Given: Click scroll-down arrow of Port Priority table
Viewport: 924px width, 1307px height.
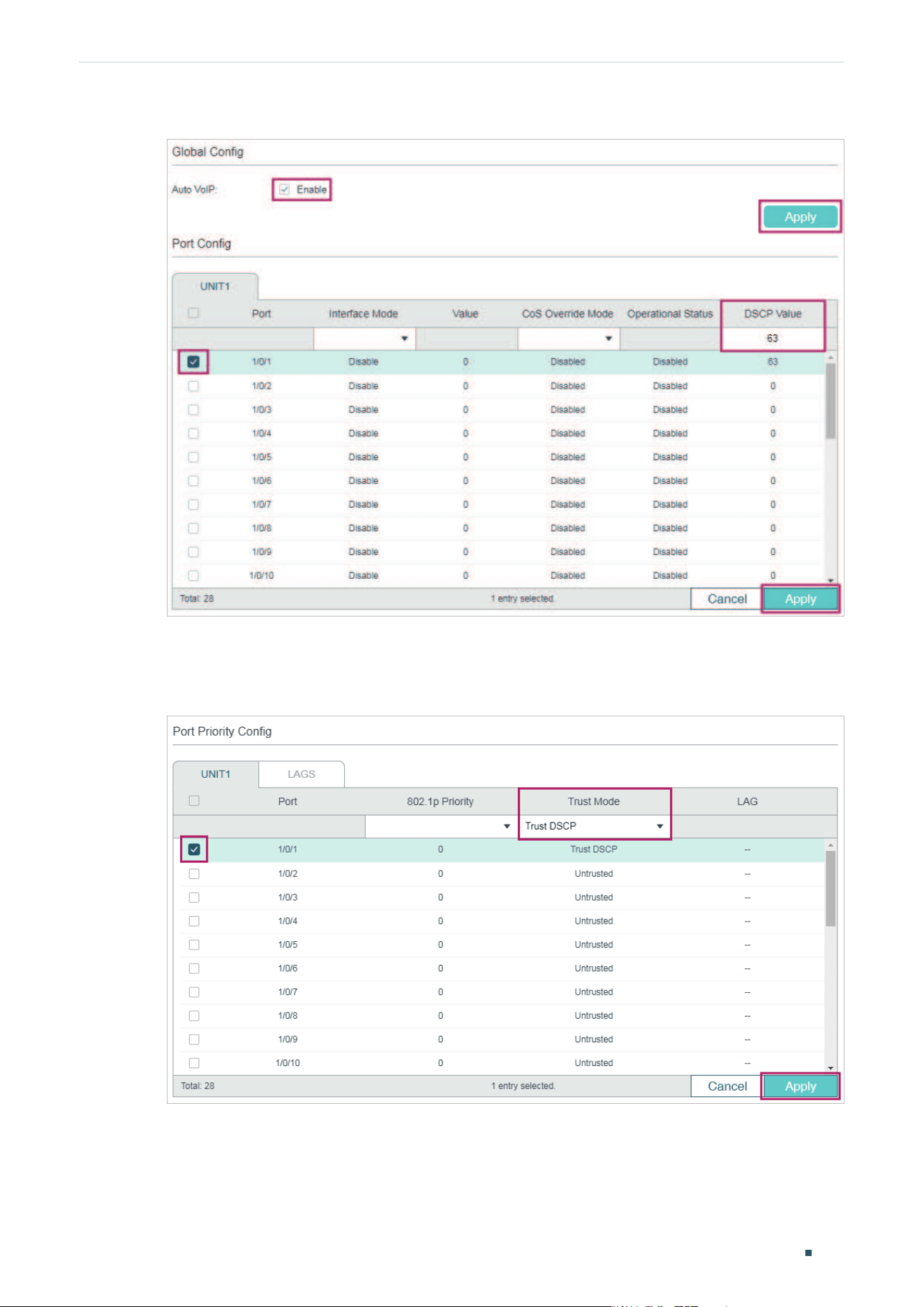Looking at the screenshot, I should 830,1068.
